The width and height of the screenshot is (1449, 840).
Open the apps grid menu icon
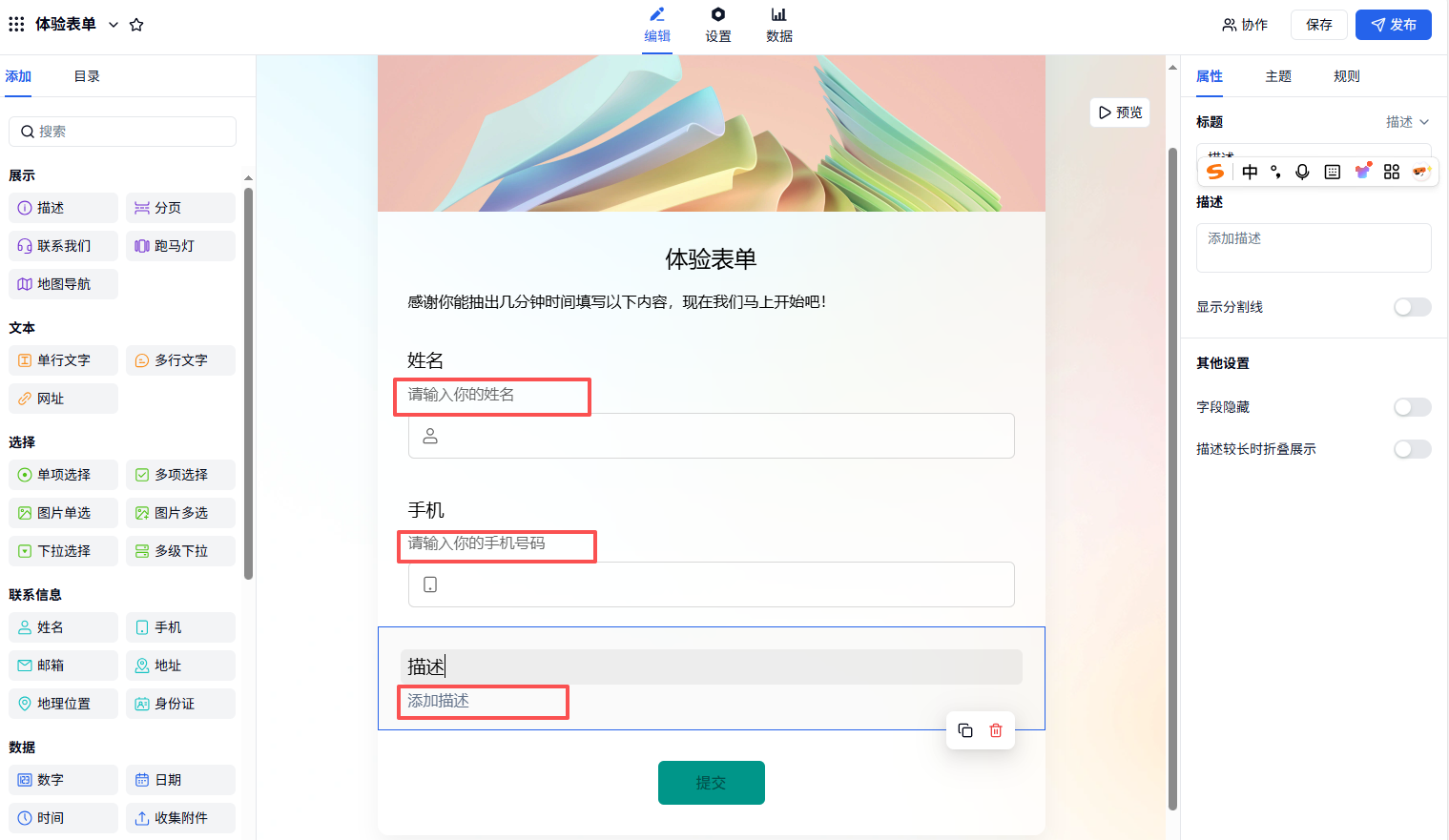point(16,24)
